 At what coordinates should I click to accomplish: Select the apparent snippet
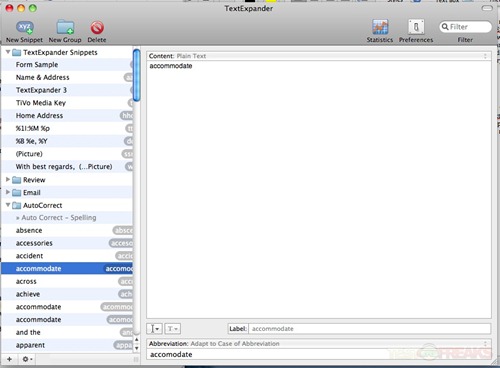click(67, 345)
